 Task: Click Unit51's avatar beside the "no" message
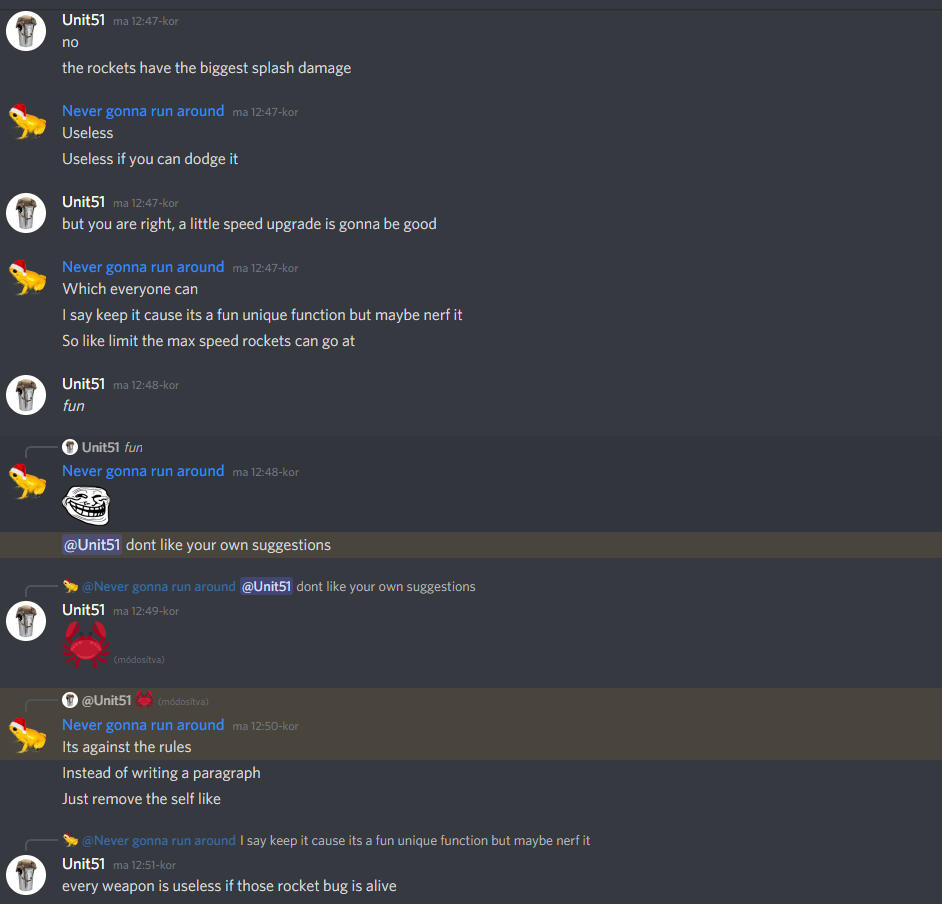pyautogui.click(x=26, y=31)
